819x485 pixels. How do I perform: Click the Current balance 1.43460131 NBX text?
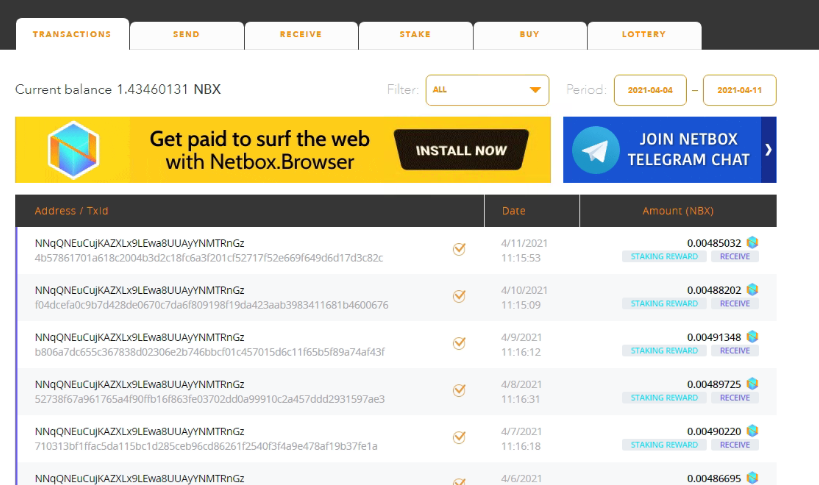[x=118, y=89]
